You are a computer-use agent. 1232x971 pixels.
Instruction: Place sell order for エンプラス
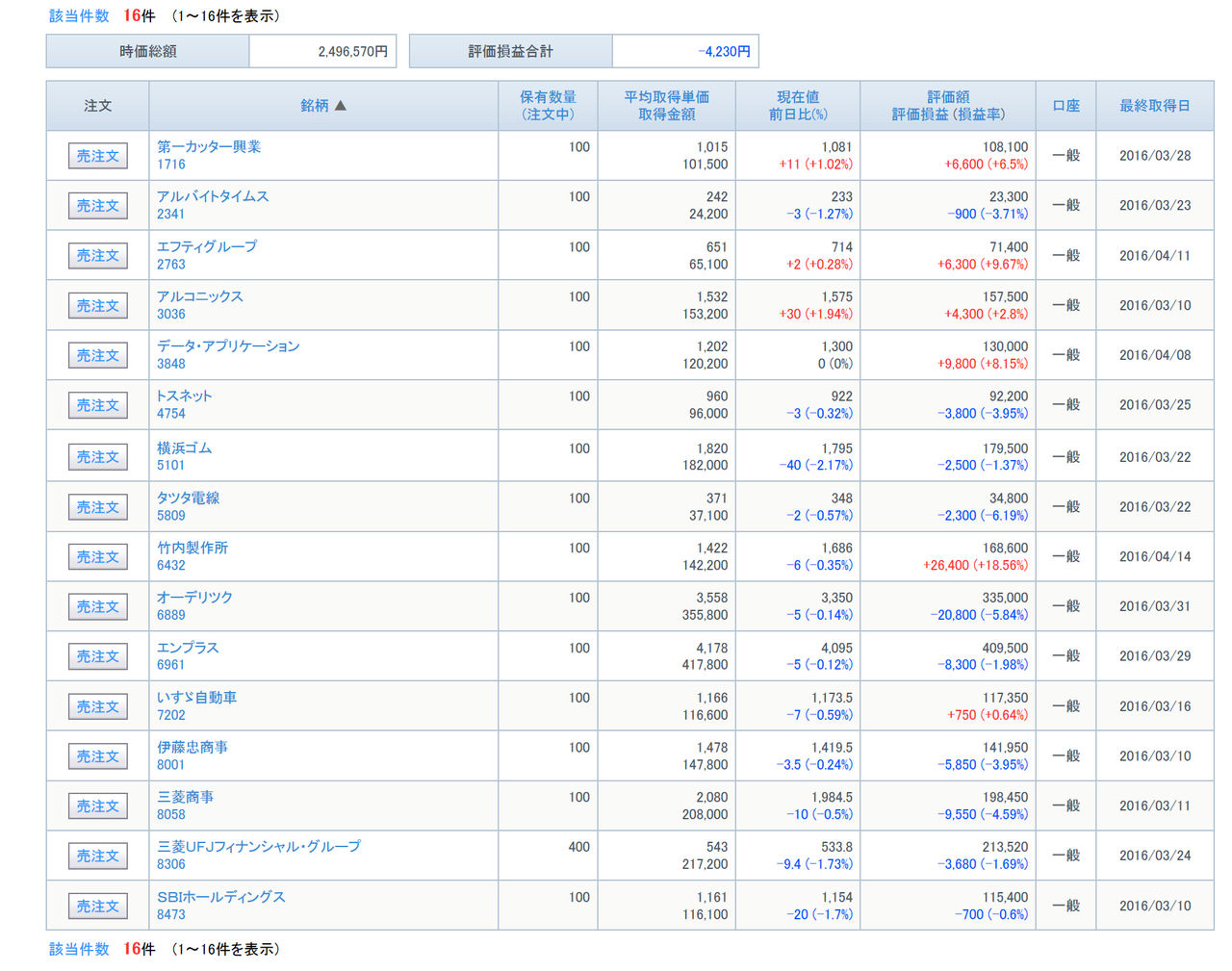[x=98, y=656]
